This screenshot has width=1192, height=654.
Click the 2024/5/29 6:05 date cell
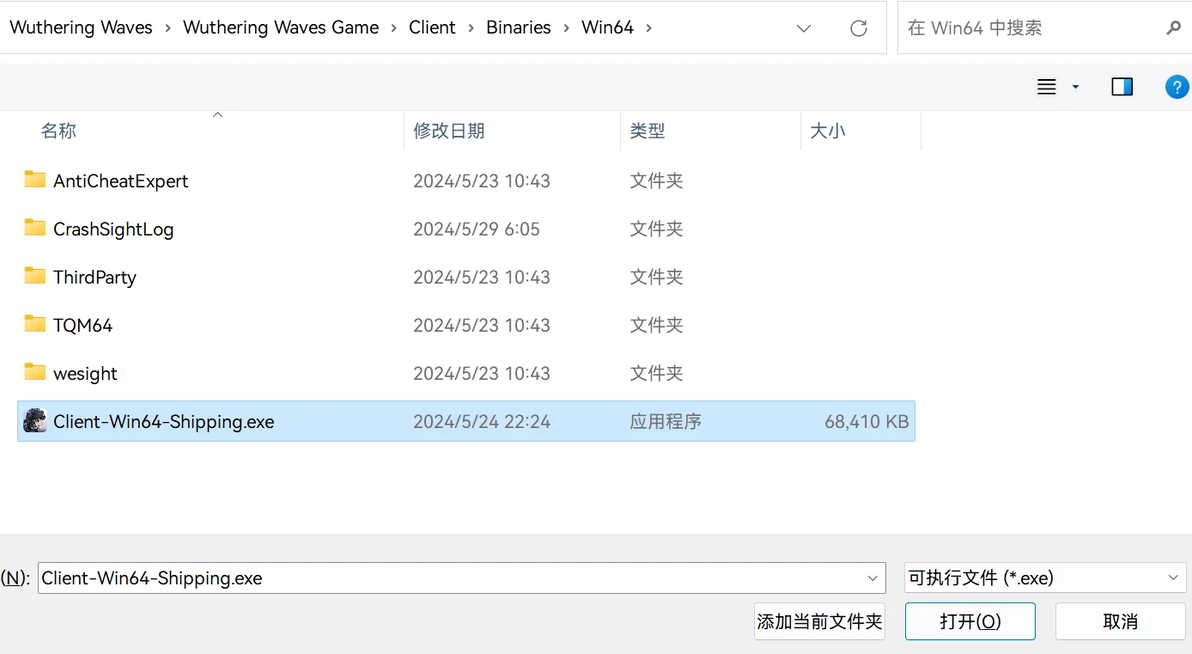pyautogui.click(x=477, y=229)
